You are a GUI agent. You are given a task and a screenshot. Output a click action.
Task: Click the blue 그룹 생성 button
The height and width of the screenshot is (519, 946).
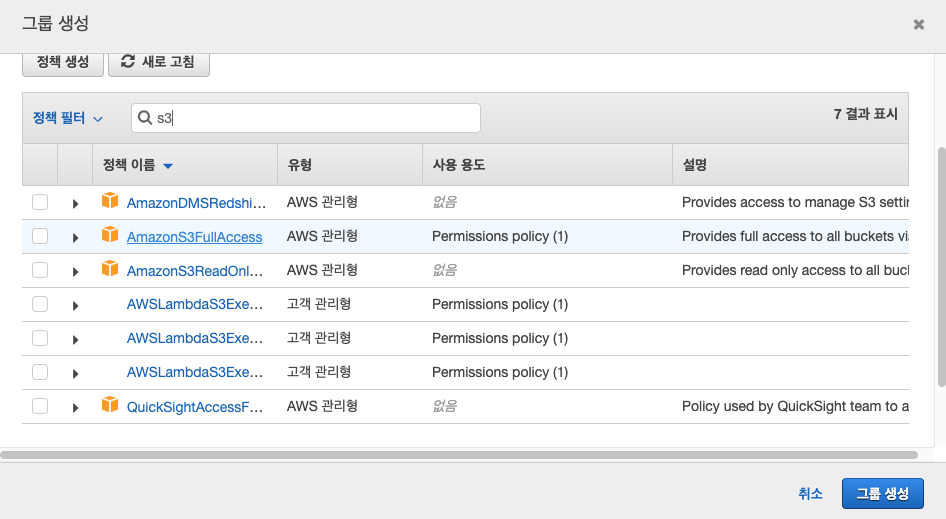pyautogui.click(x=883, y=494)
